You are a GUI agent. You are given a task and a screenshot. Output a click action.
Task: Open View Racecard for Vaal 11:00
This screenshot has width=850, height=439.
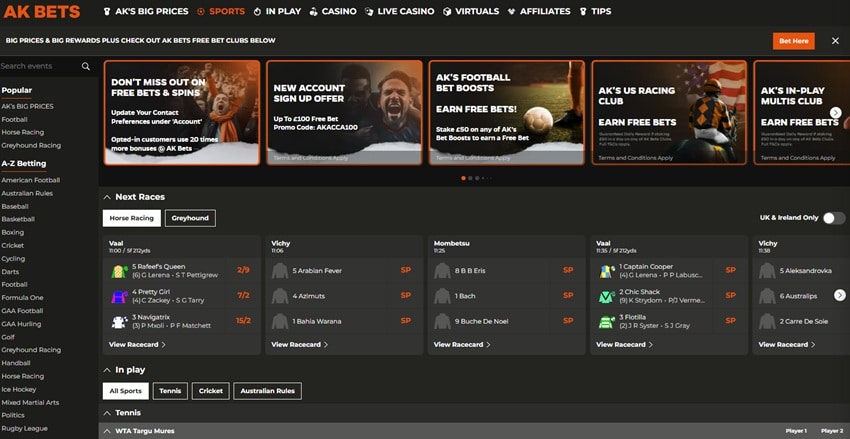[x=137, y=345]
